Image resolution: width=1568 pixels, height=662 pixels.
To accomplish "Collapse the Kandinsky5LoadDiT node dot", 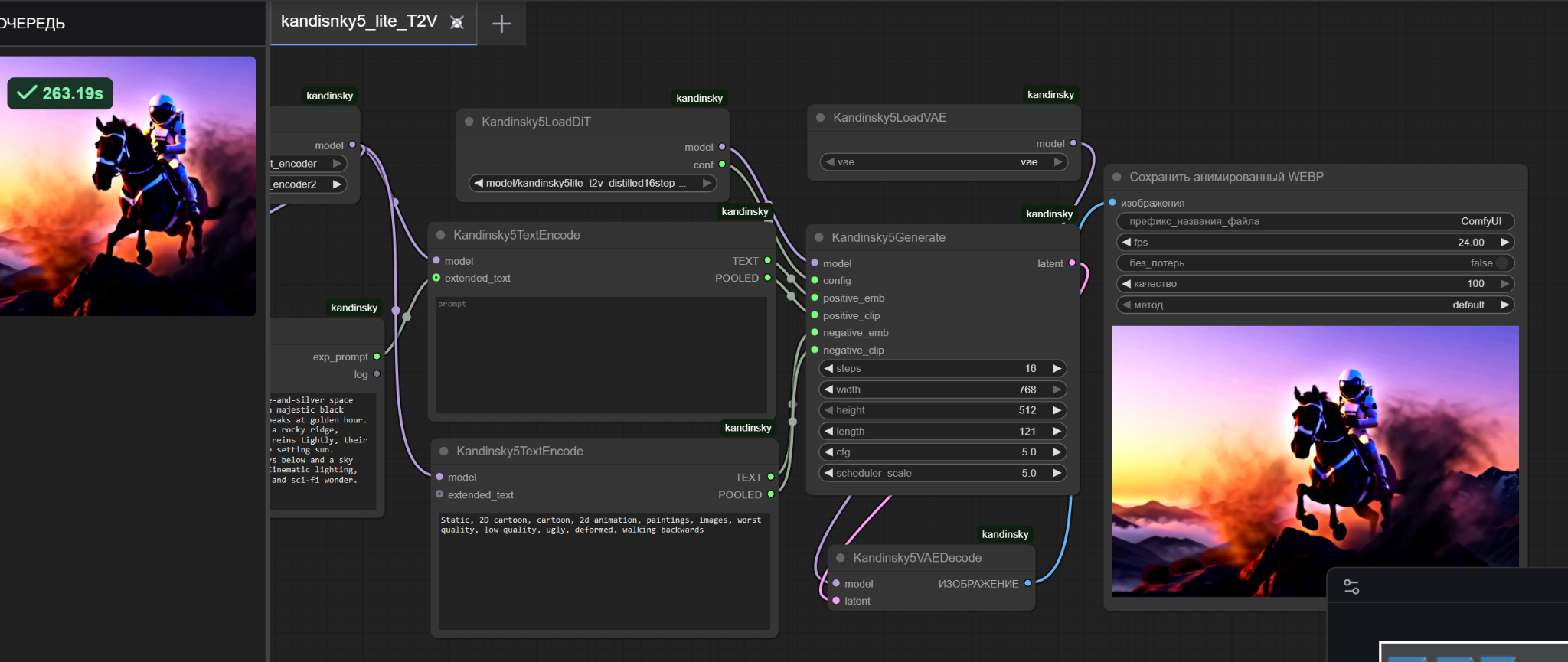I will coord(469,122).
